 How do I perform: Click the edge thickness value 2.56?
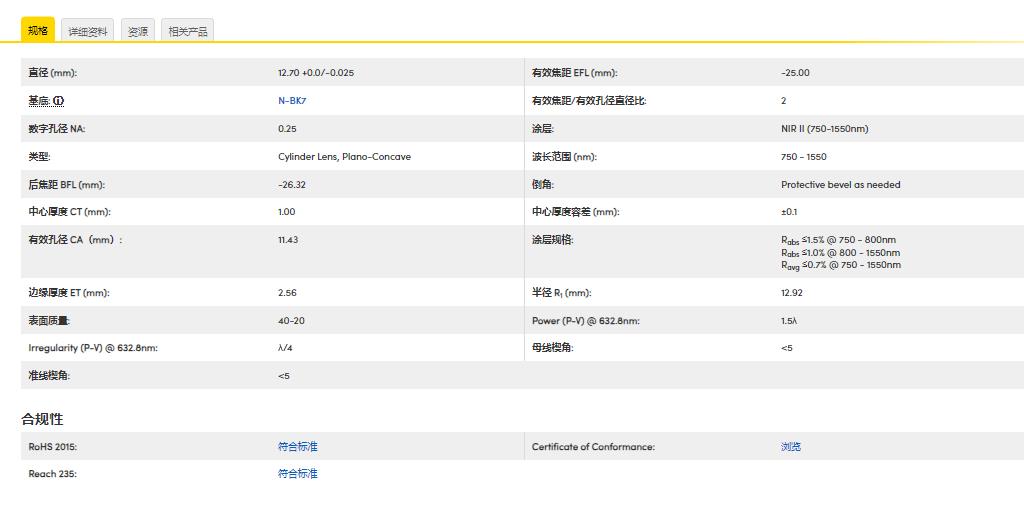[287, 293]
